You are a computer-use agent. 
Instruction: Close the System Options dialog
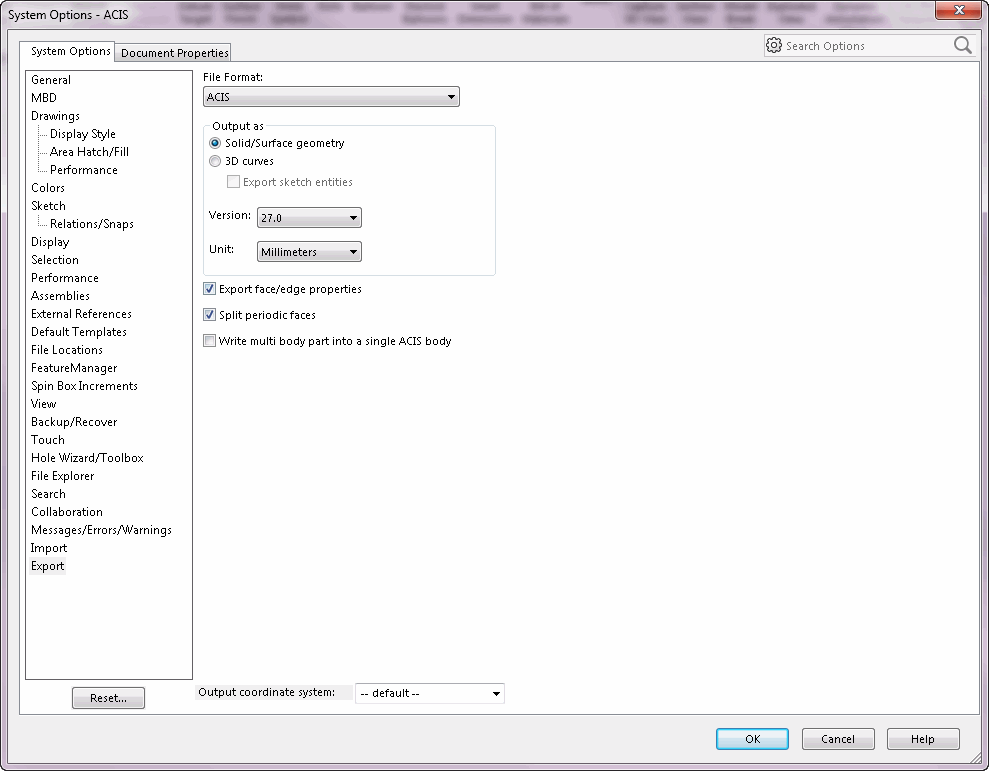959,10
